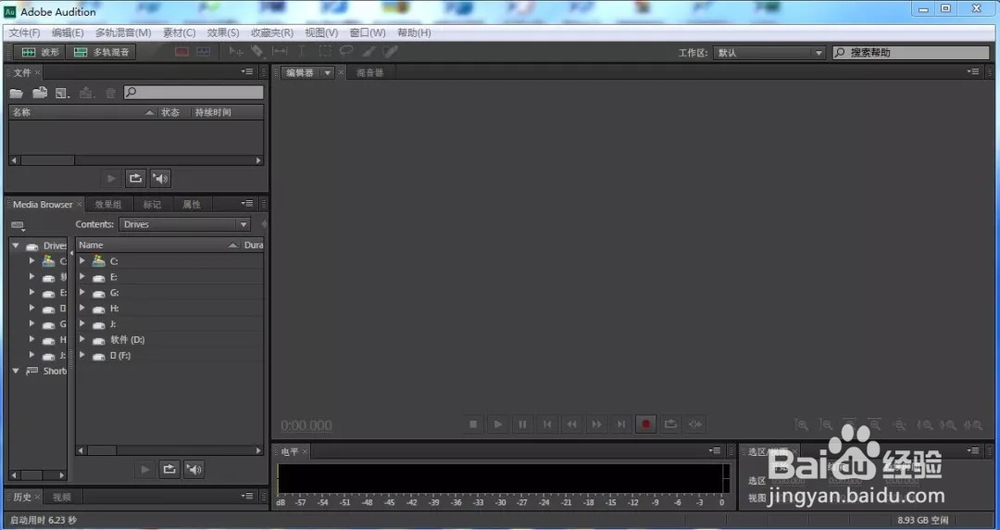Open the 编辑(E) menu
1000x530 pixels.
(x=68, y=33)
